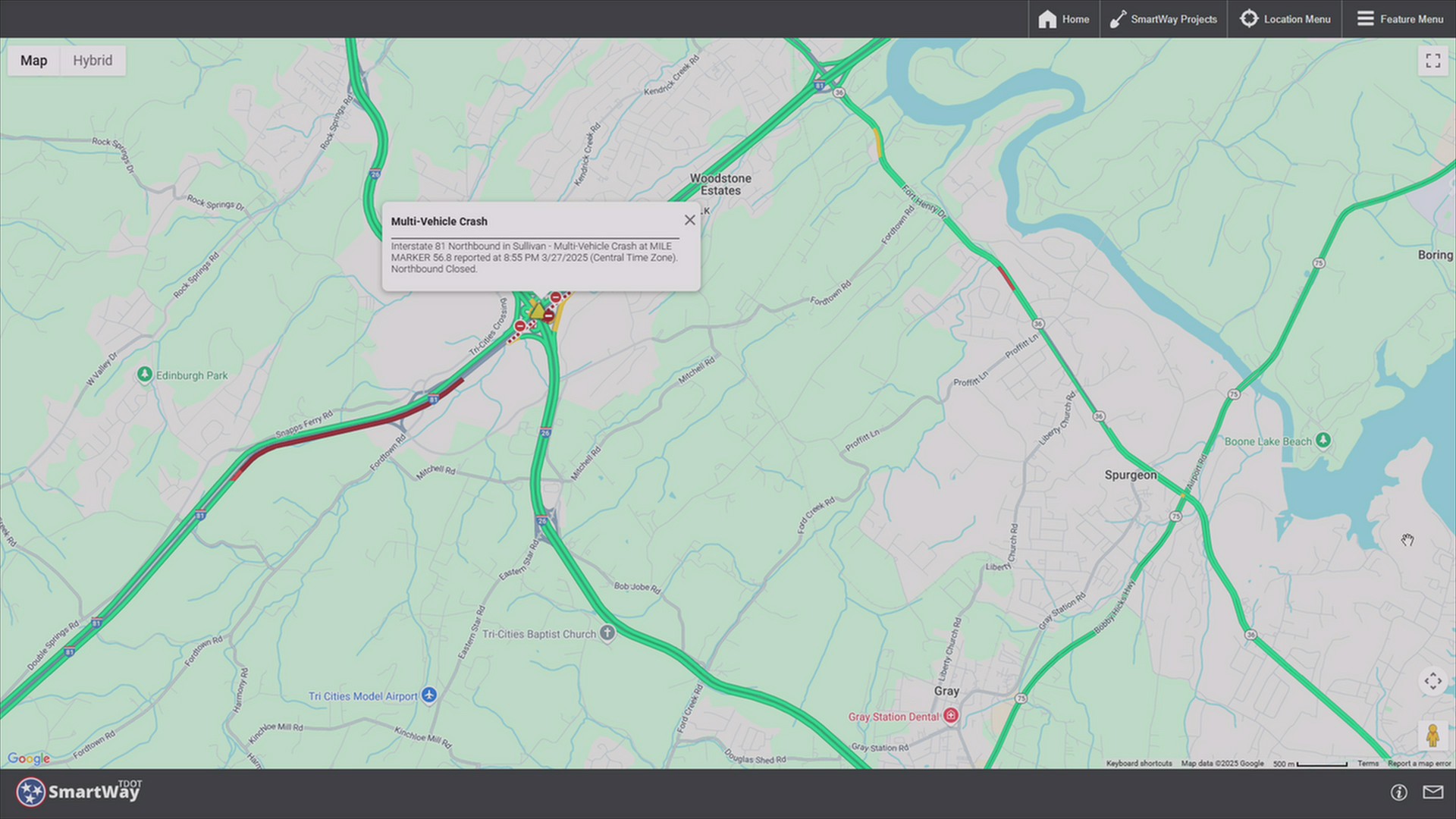Expand the Feature Menu
The height and width of the screenshot is (819, 1456).
pos(1400,19)
